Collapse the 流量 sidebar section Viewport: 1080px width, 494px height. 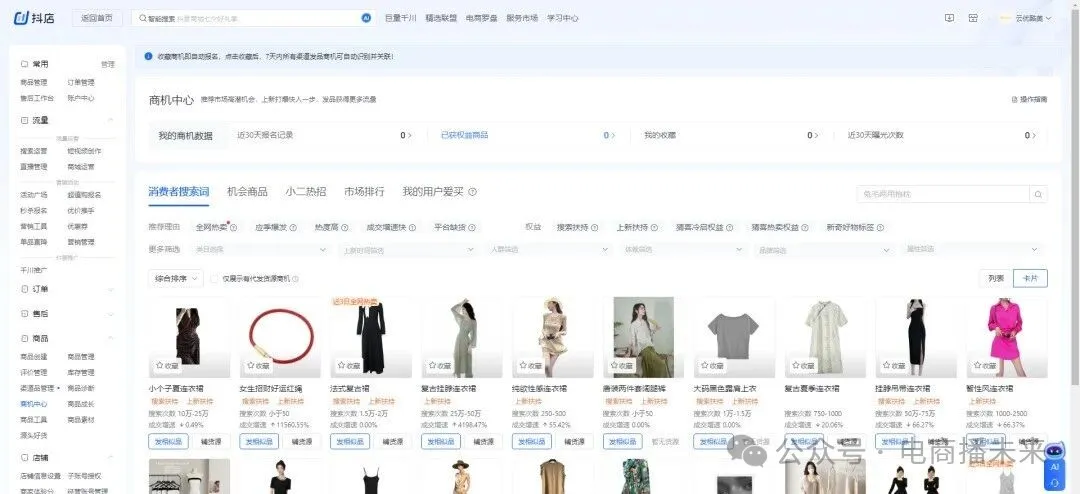coord(110,120)
